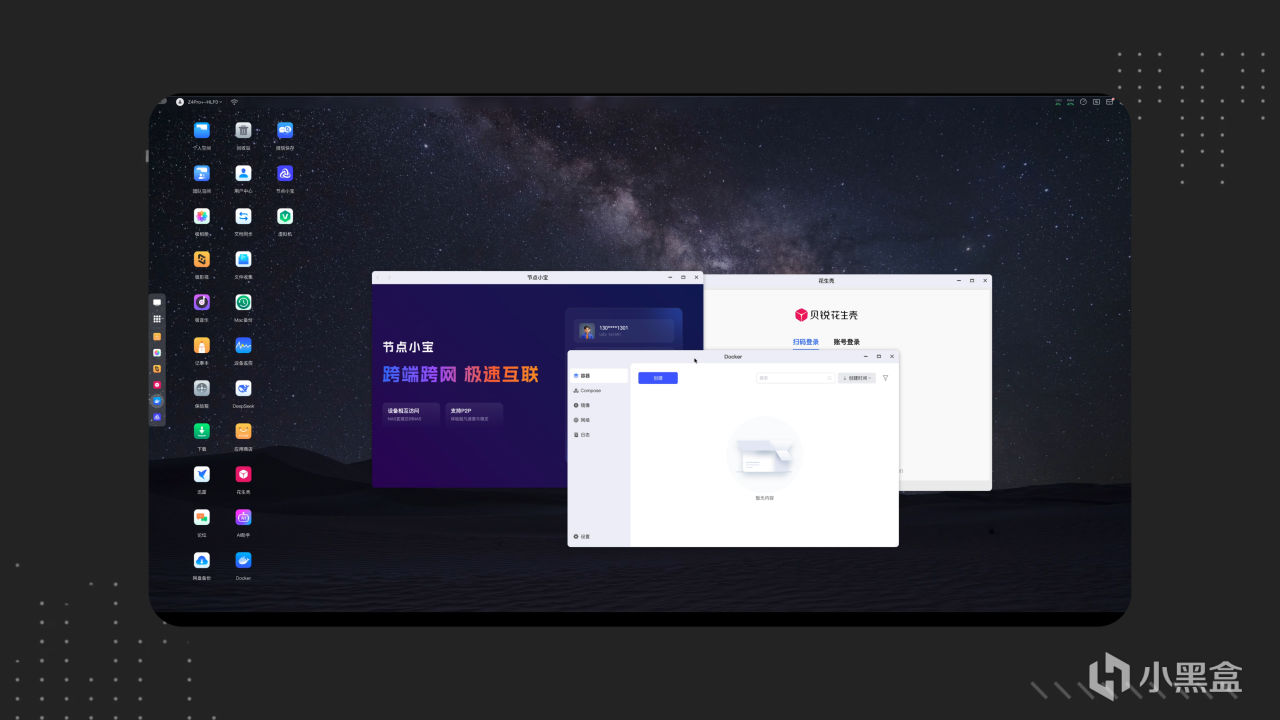Image resolution: width=1280 pixels, height=720 pixels.
Task: Open 设置 settings in the Docker sidebar
Action: click(600, 537)
